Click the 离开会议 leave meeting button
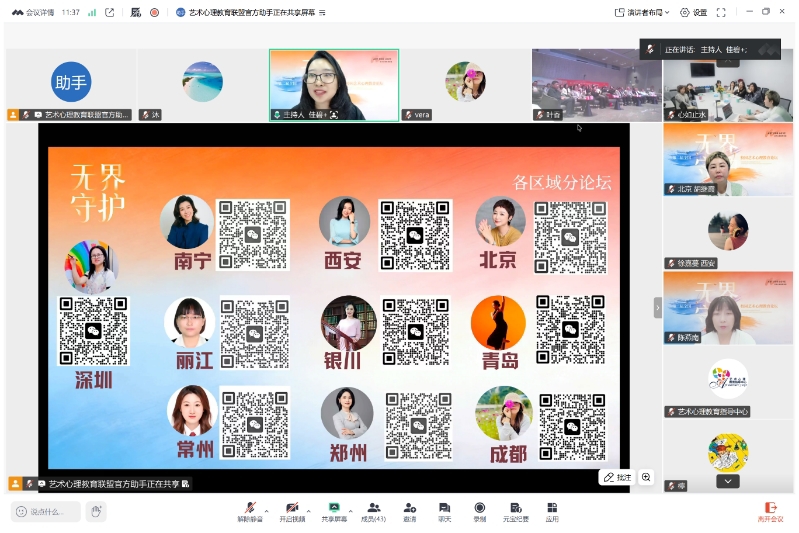The width and height of the screenshot is (799, 533). [x=770, y=511]
